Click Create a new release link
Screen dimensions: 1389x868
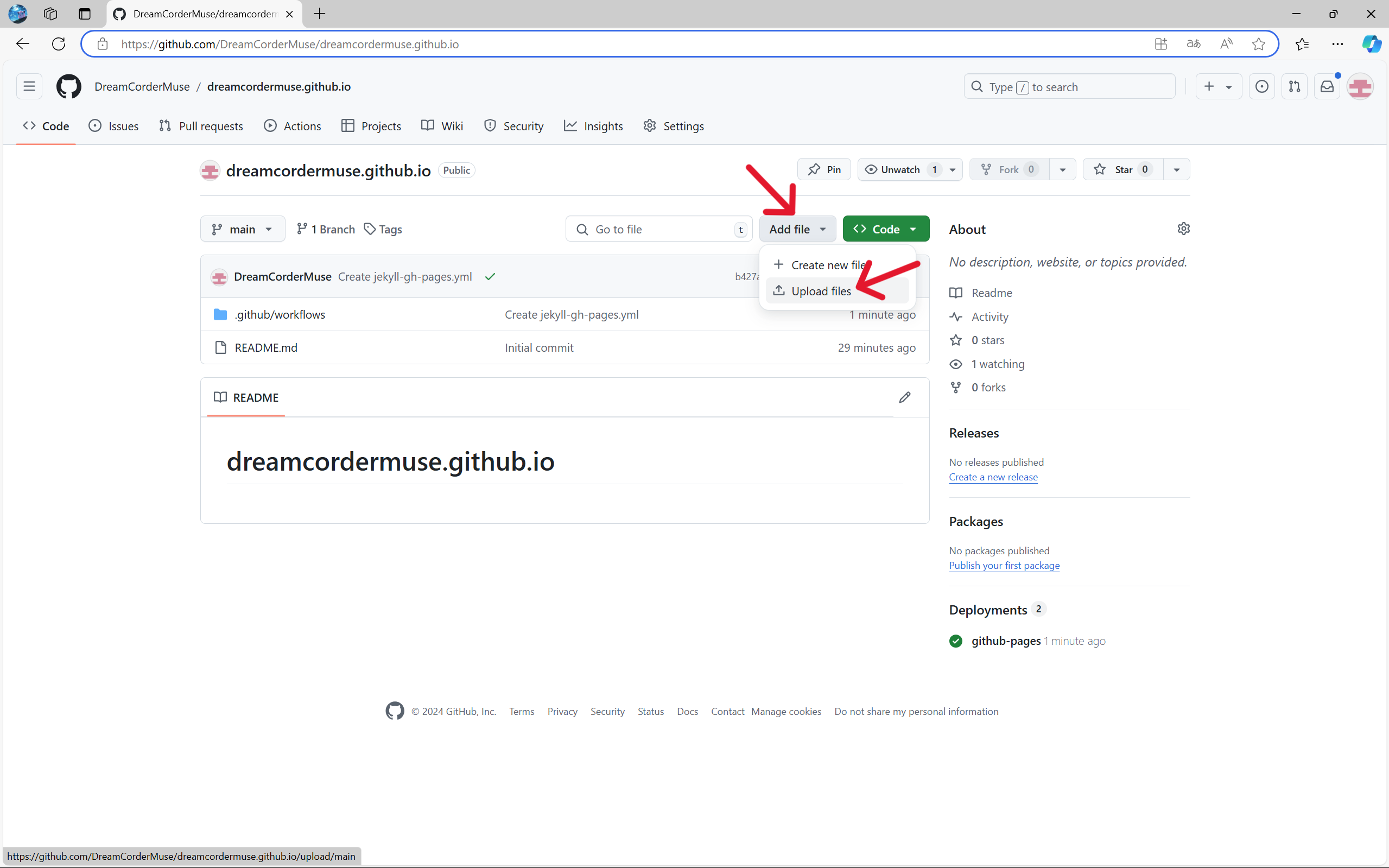pyautogui.click(x=993, y=477)
